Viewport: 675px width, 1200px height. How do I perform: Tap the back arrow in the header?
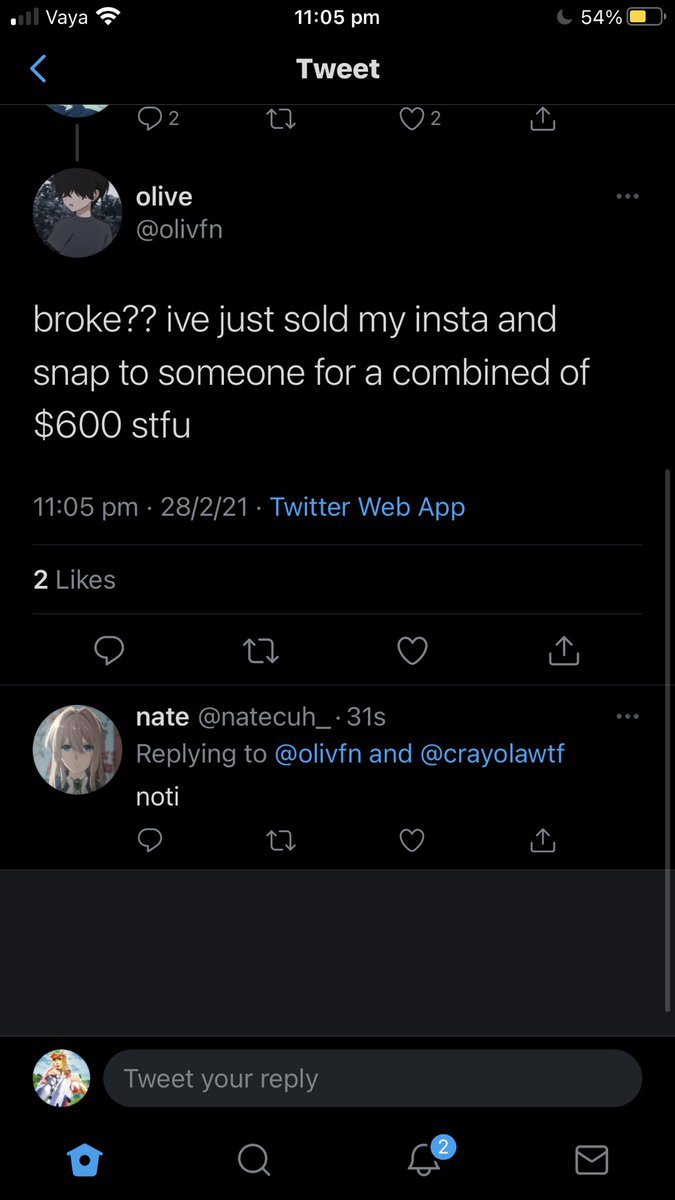tap(39, 69)
